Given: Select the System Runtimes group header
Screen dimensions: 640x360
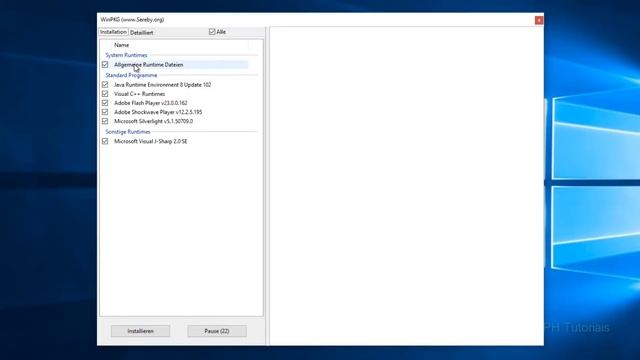Looking at the screenshot, I should (126, 55).
